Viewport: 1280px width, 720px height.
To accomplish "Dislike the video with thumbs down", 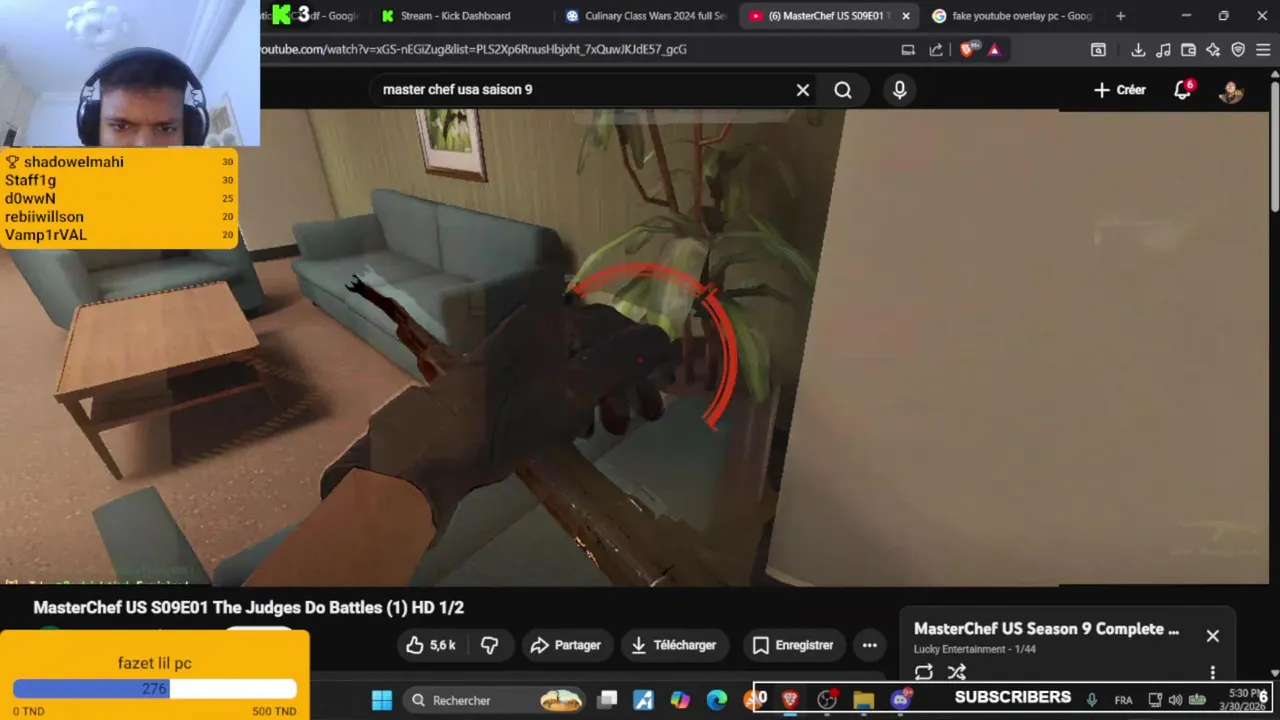I will point(490,645).
